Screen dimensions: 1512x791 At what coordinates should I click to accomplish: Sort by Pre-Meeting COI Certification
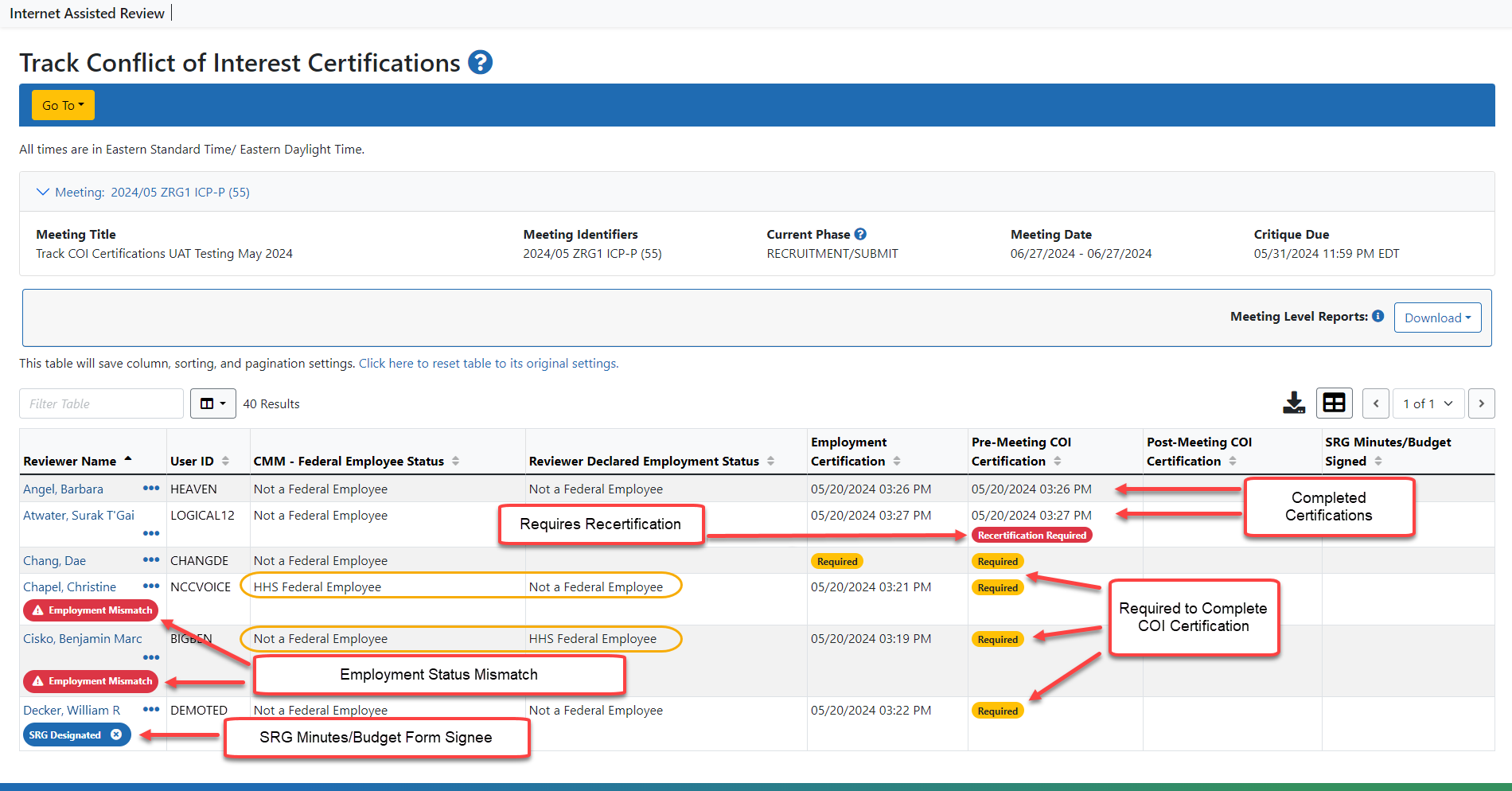(1021, 451)
